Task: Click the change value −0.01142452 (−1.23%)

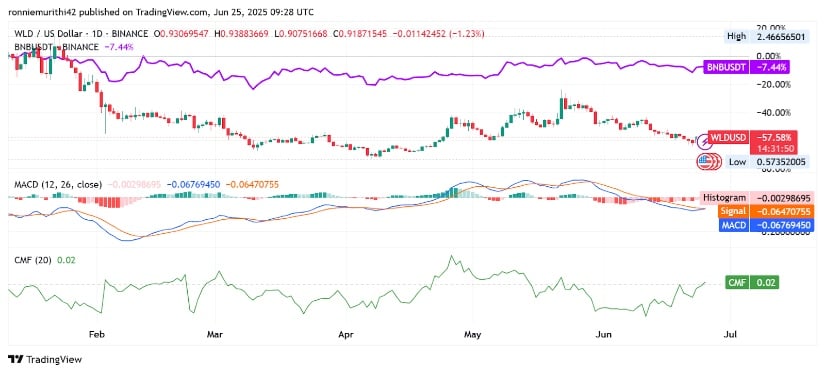Action: tap(438, 34)
